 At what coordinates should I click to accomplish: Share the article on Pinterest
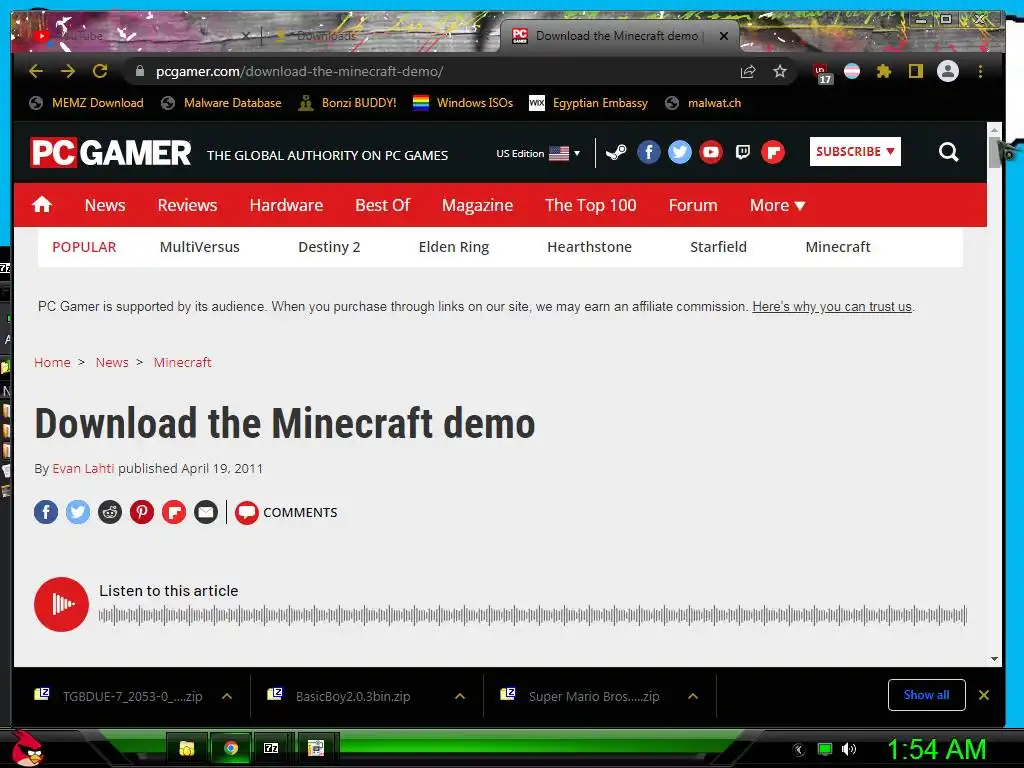click(x=142, y=512)
